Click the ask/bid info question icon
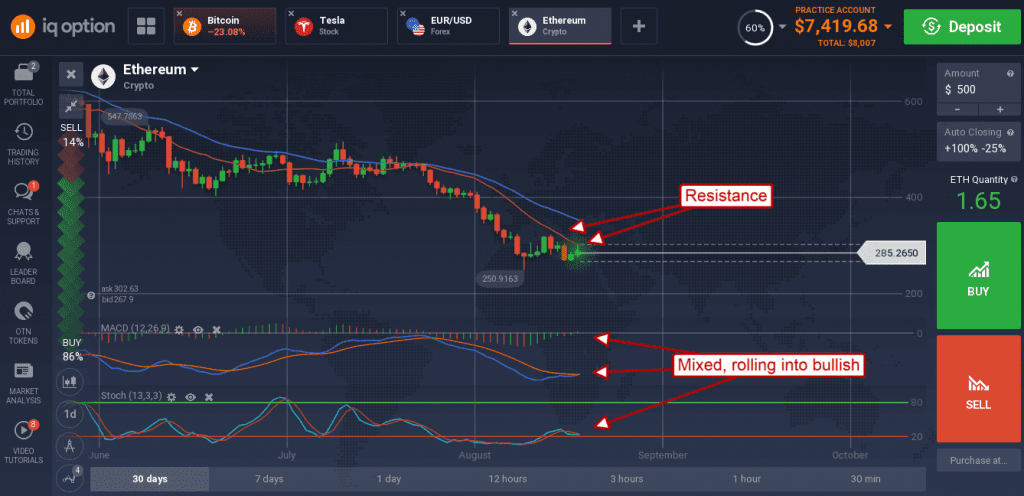The image size is (1024, 496). pyautogui.click(x=92, y=295)
